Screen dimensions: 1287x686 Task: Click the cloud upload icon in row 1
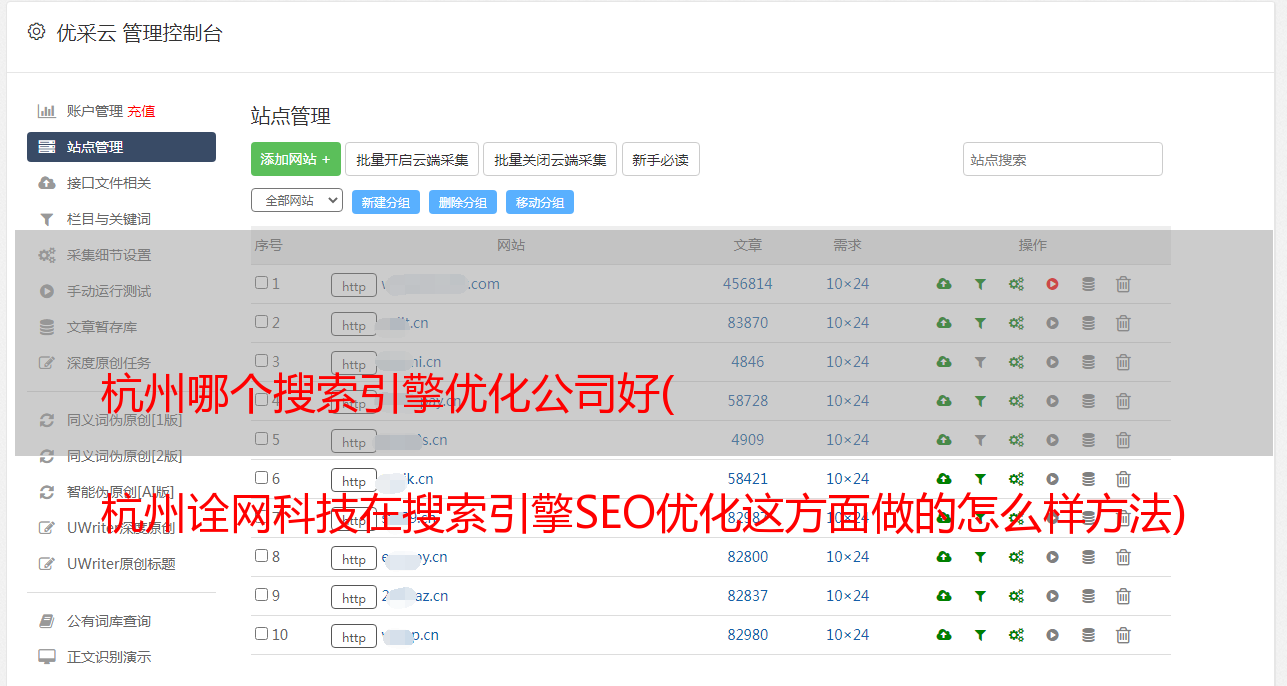point(944,284)
